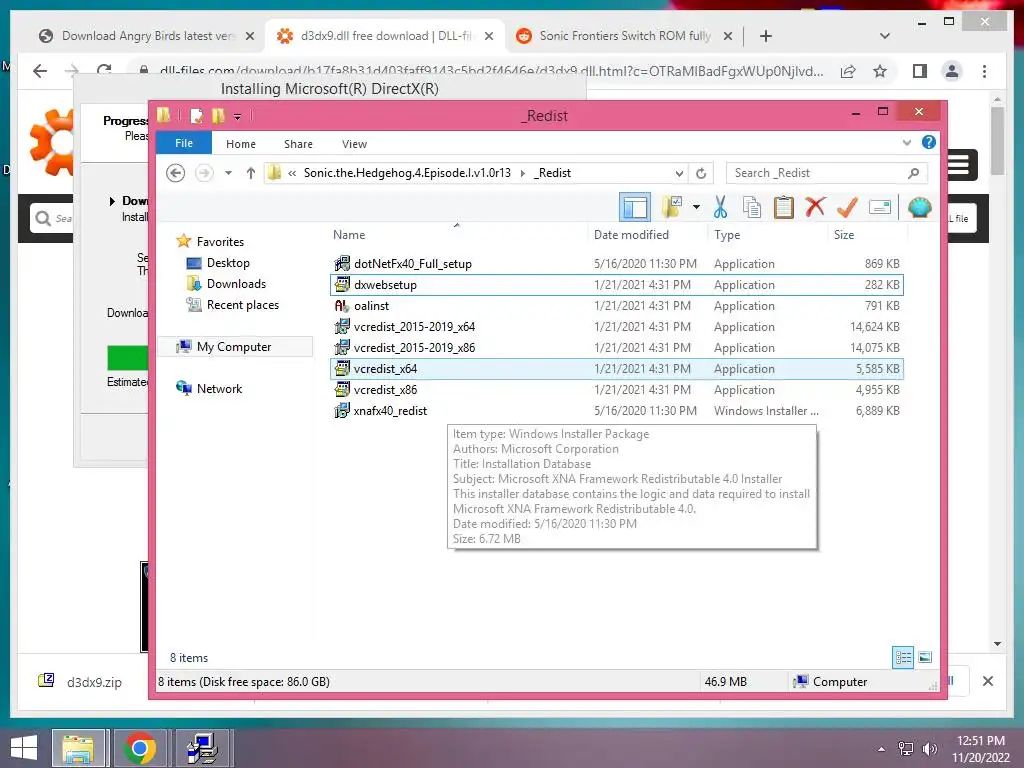This screenshot has width=1024, height=768.
Task: Switch to the Download Angry Birds Chrome tab
Action: click(146, 36)
